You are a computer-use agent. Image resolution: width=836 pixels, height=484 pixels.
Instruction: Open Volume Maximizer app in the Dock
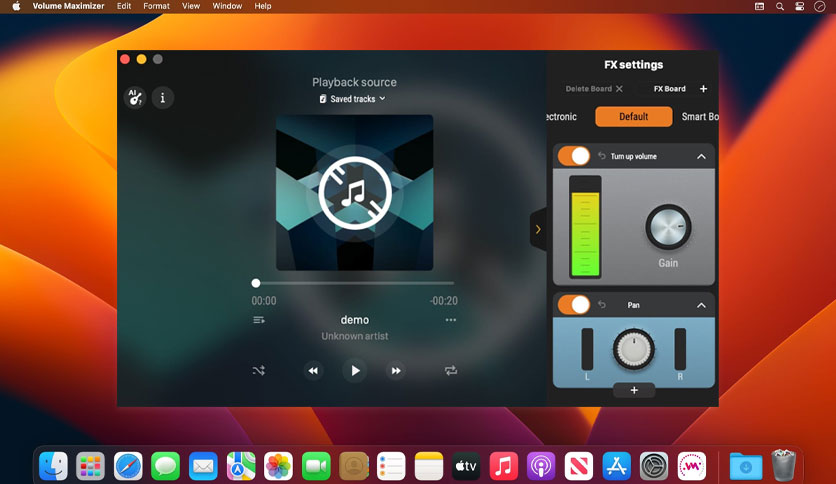(x=692, y=466)
